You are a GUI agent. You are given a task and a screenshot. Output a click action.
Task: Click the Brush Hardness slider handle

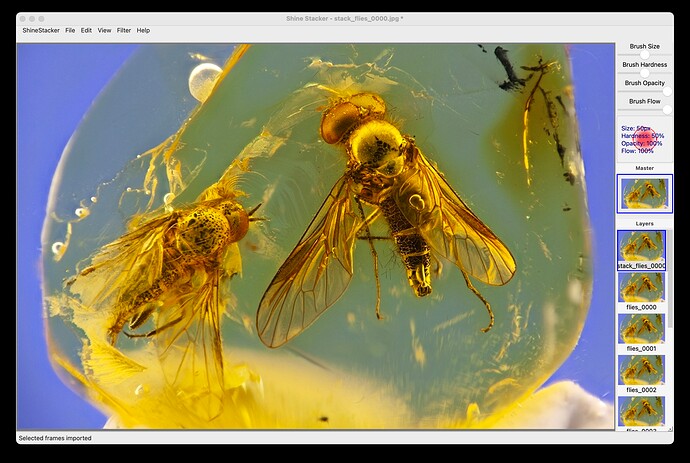coord(645,73)
